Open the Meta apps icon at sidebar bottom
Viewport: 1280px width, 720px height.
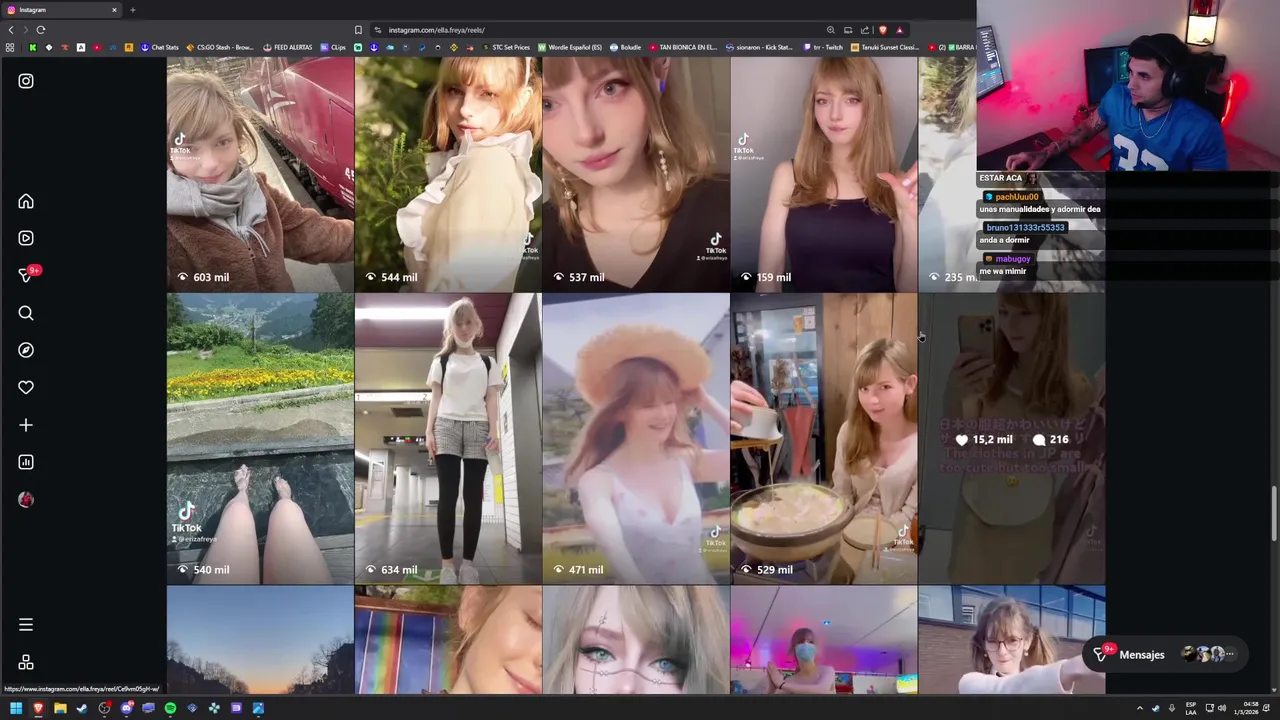click(26, 662)
